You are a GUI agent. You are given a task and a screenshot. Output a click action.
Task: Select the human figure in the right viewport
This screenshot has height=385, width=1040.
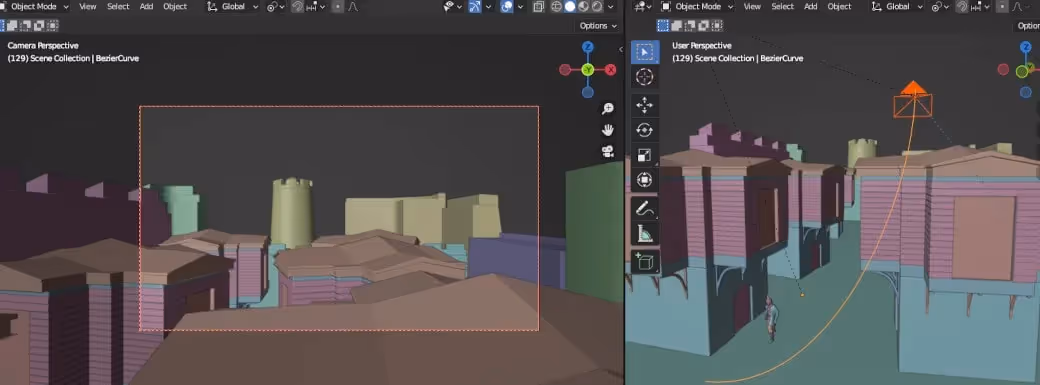(770, 319)
